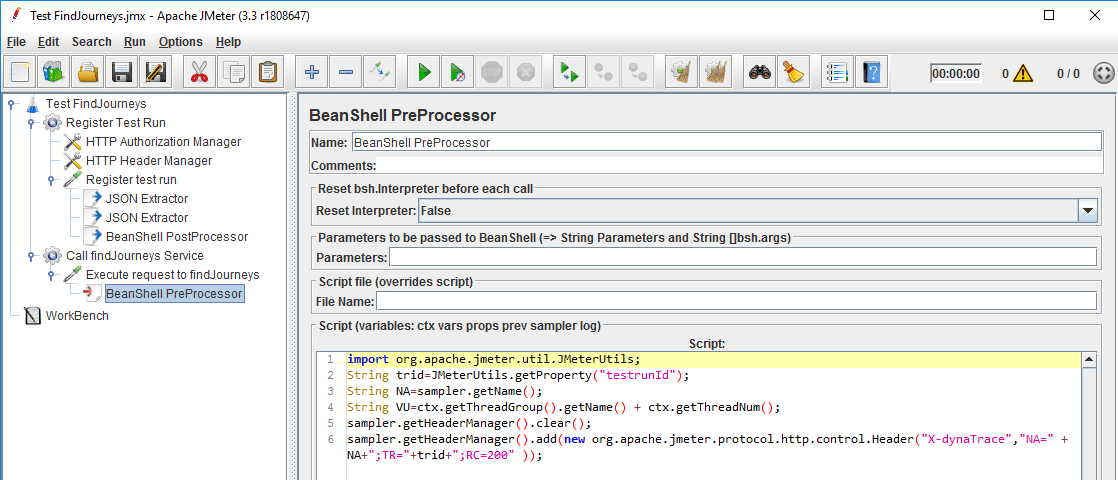1118x480 pixels.
Task: Click the yellow warning triangle error counter
Action: [1023, 73]
